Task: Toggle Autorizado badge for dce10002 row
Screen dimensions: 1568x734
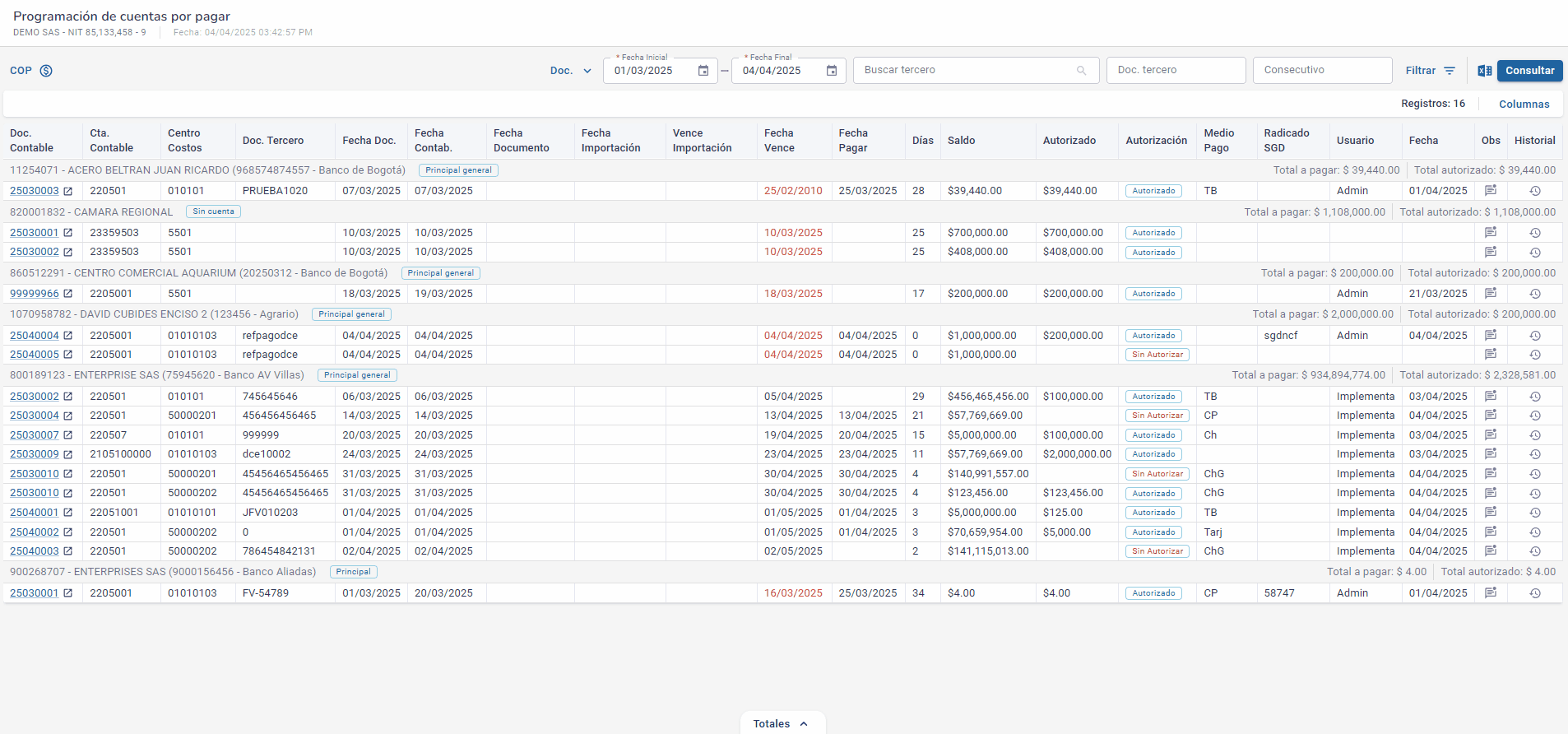Action: click(x=1153, y=454)
